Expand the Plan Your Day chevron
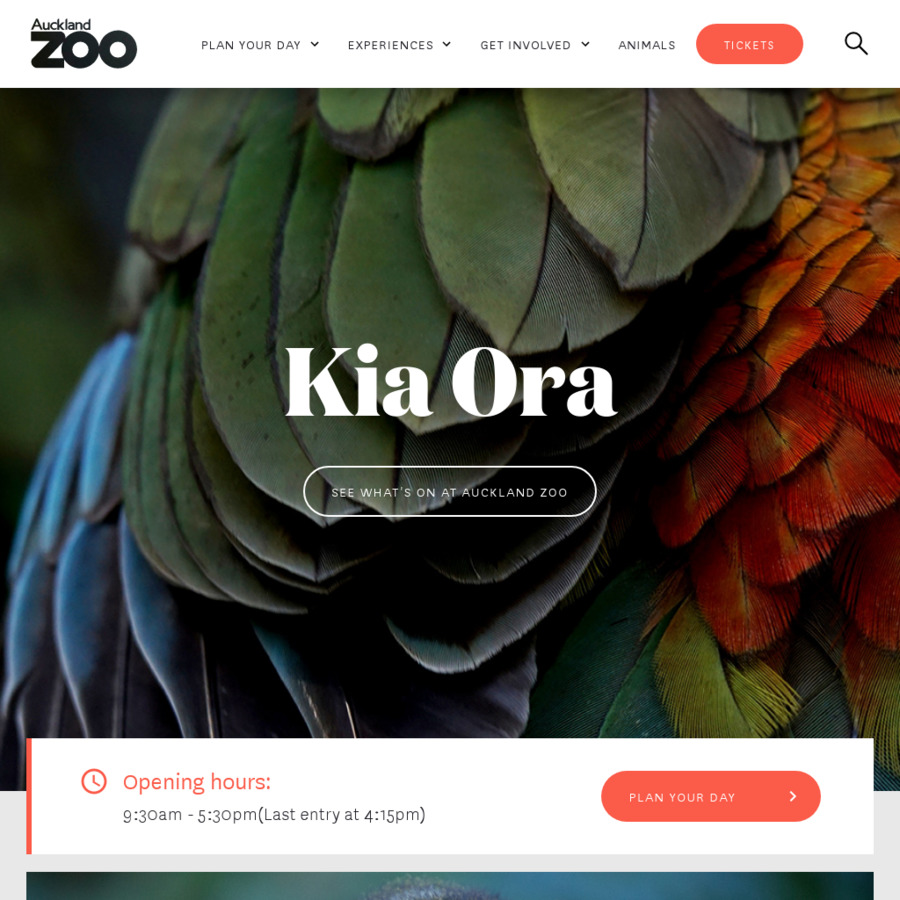900x900 pixels. coord(315,44)
